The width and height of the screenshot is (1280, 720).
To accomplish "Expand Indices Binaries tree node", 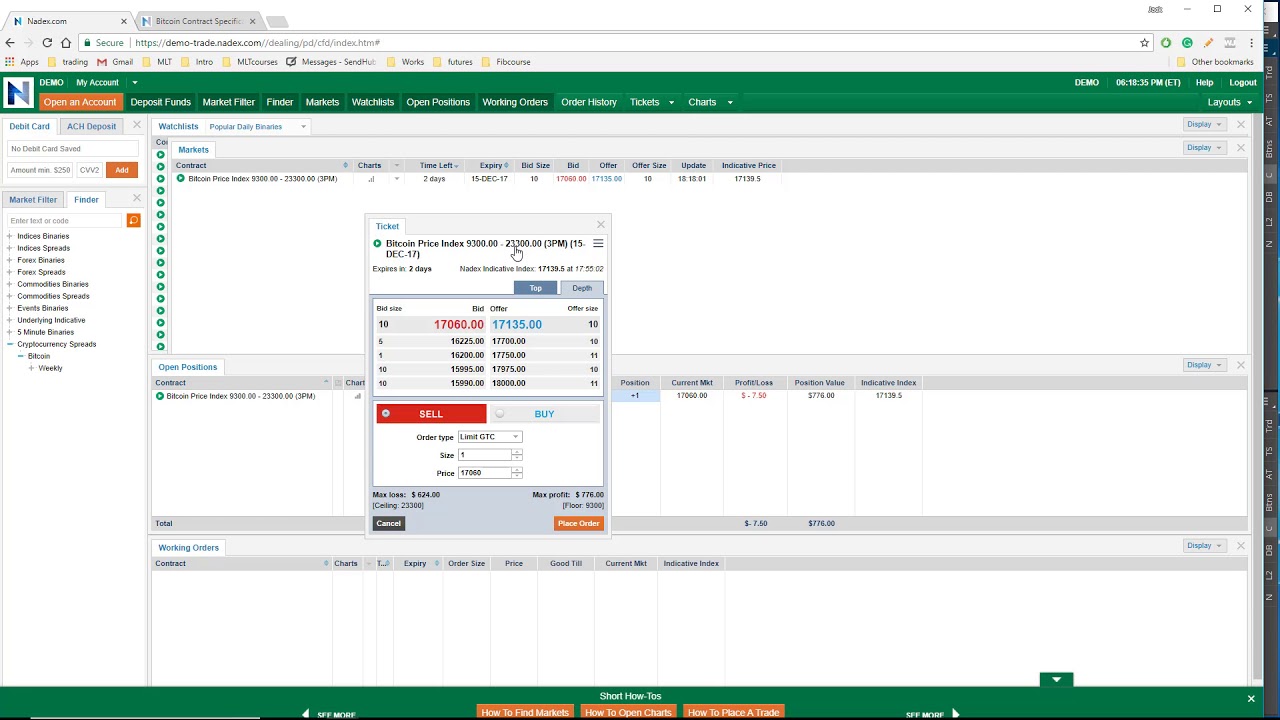I will point(10,236).
